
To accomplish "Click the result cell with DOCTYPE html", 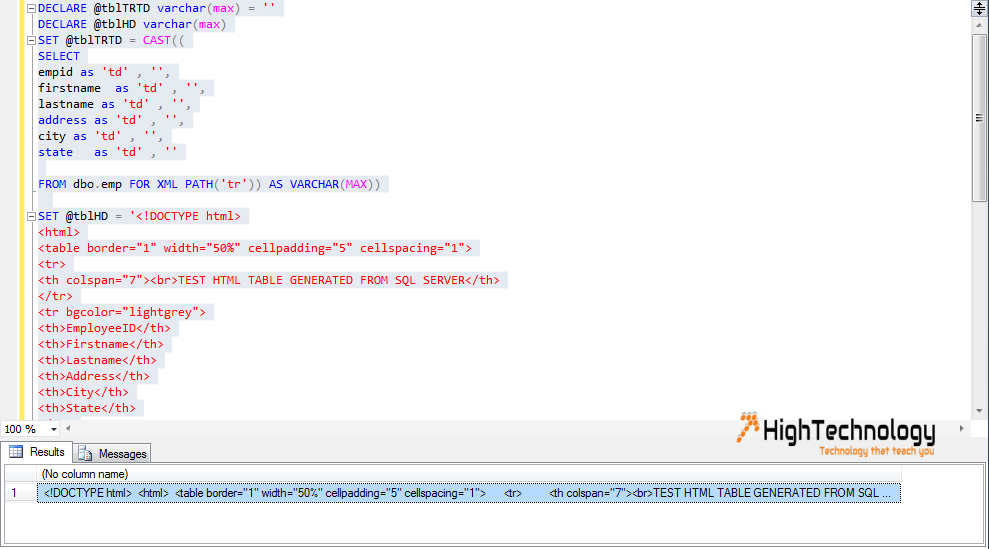I will pyautogui.click(x=469, y=493).
